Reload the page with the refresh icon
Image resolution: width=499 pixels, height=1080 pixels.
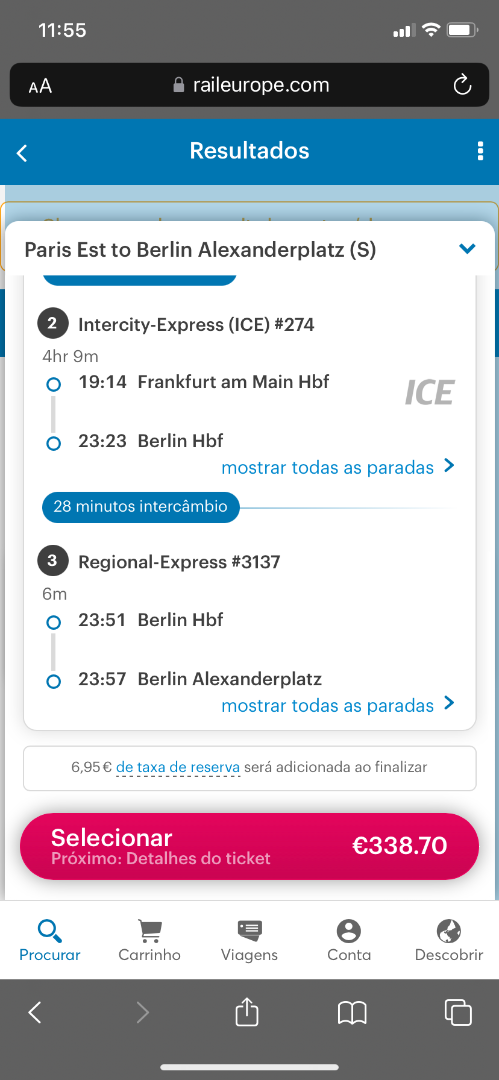[x=462, y=85]
